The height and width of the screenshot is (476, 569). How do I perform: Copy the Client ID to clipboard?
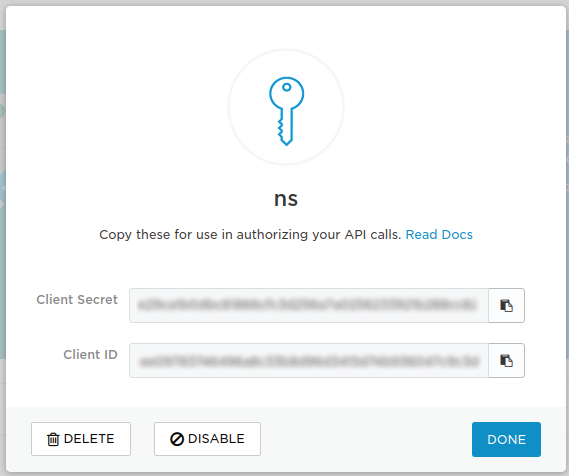tap(506, 361)
